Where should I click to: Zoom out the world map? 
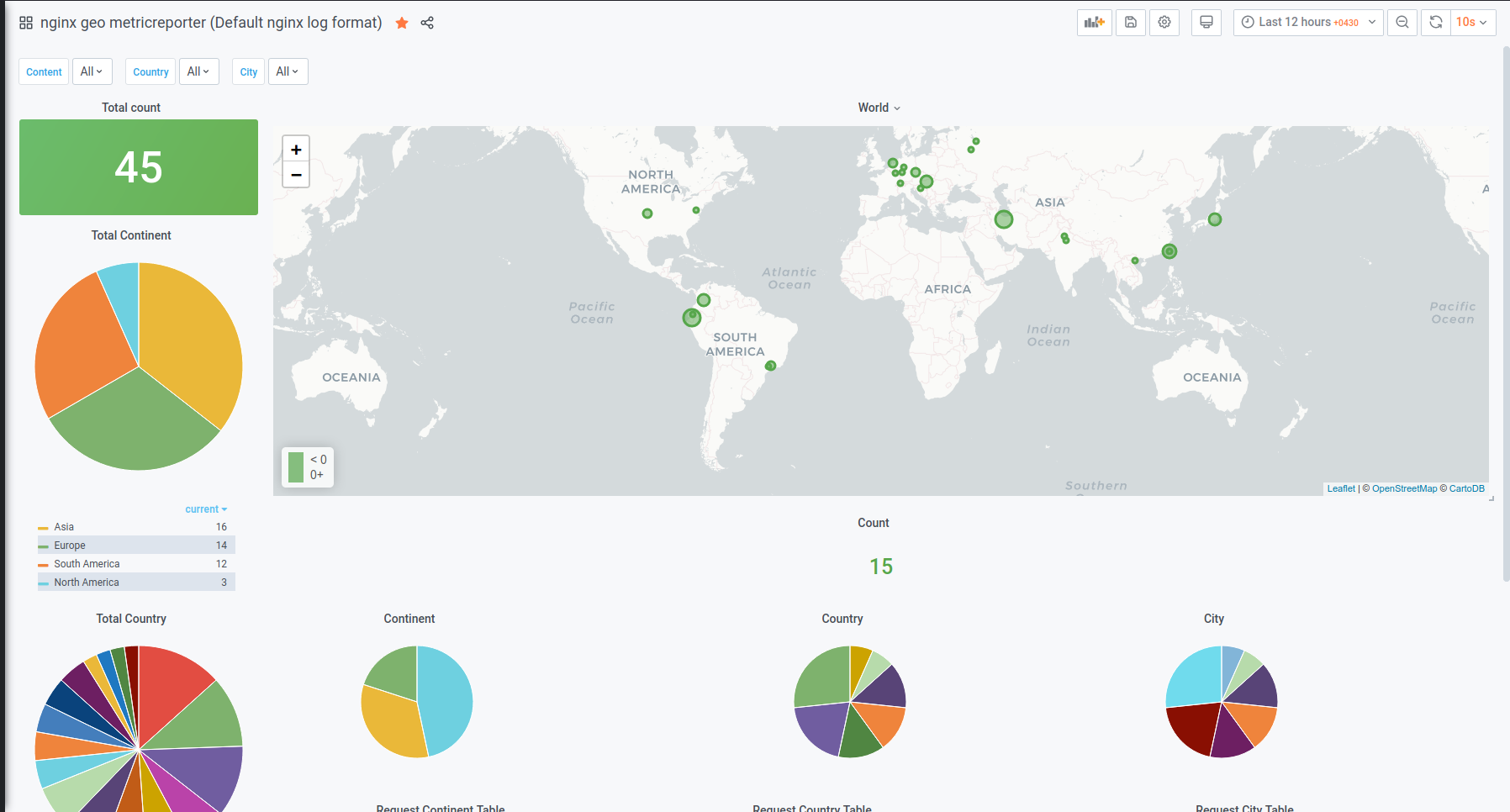coord(296,174)
